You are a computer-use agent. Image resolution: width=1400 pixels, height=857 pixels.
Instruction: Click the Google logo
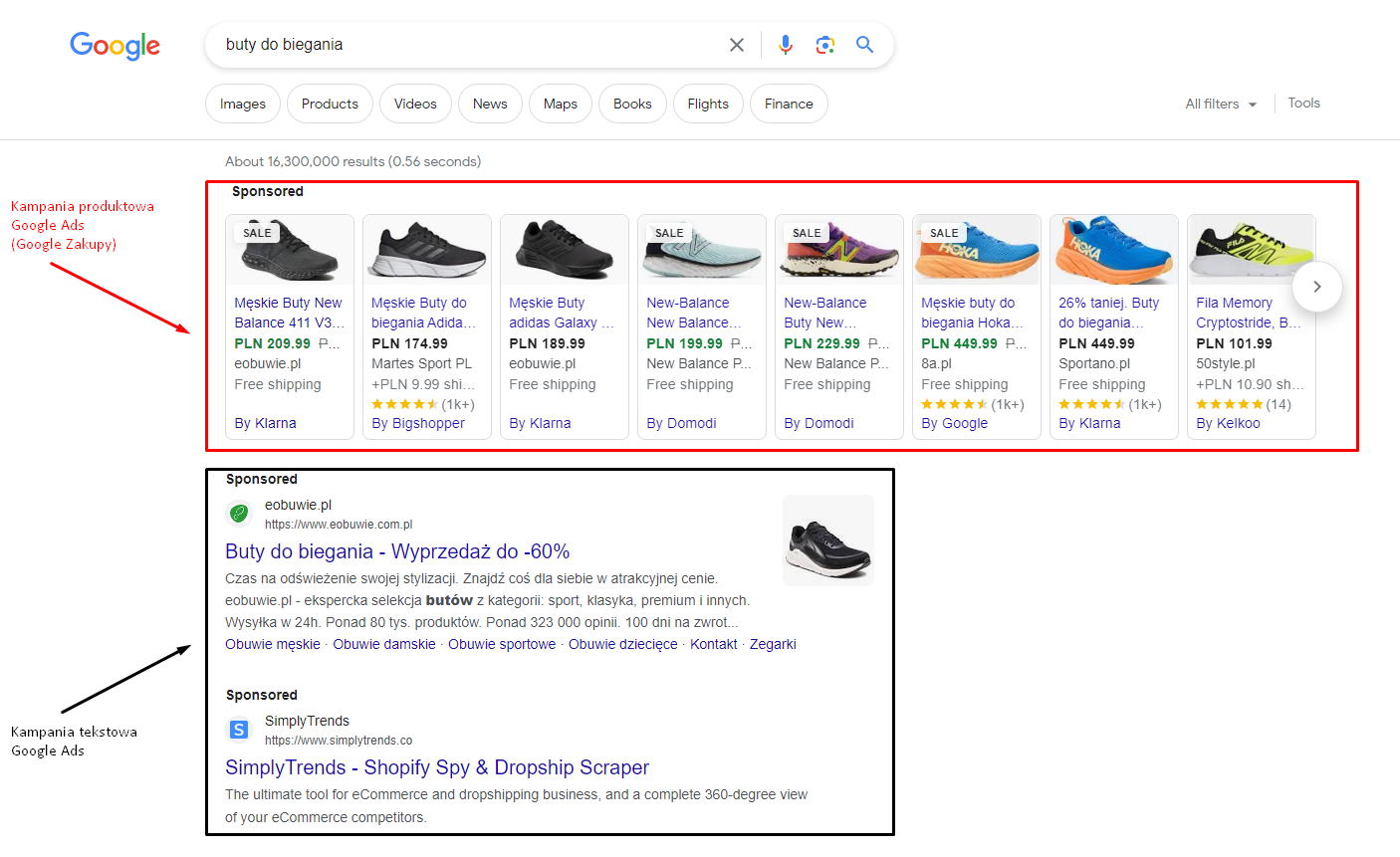click(x=115, y=46)
